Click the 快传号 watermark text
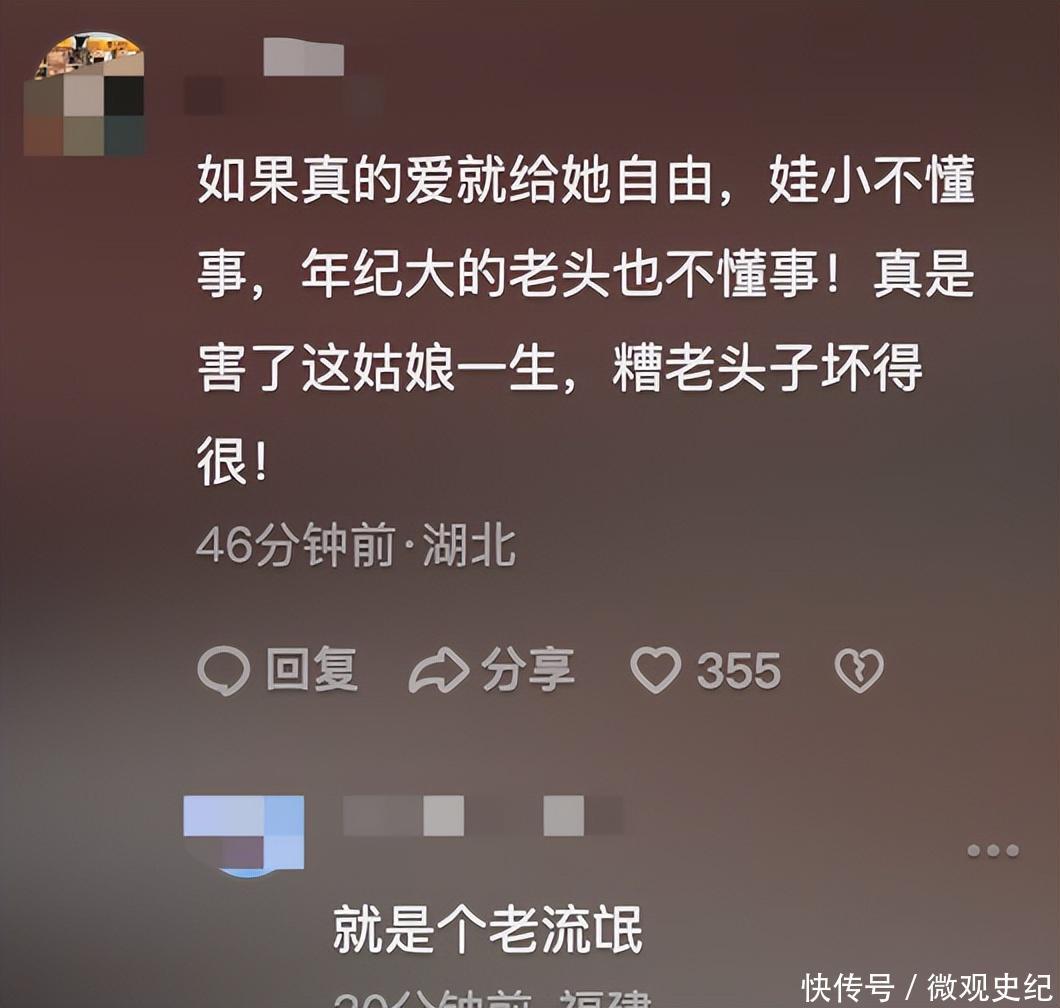This screenshot has width=1060, height=1008. tap(848, 988)
